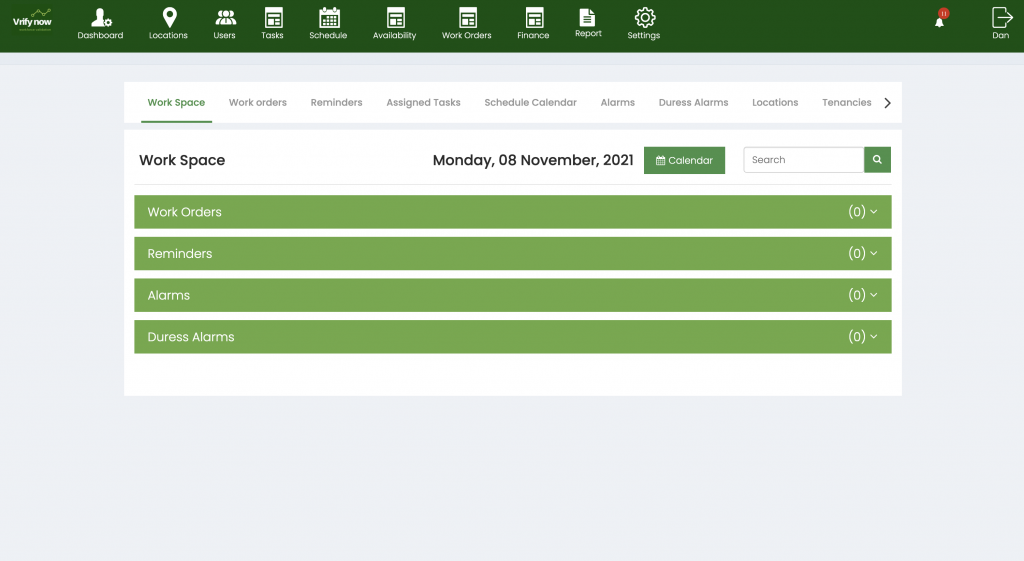This screenshot has height=561, width=1024.
Task: Switch to the Schedule Calendar tab
Action: click(530, 103)
